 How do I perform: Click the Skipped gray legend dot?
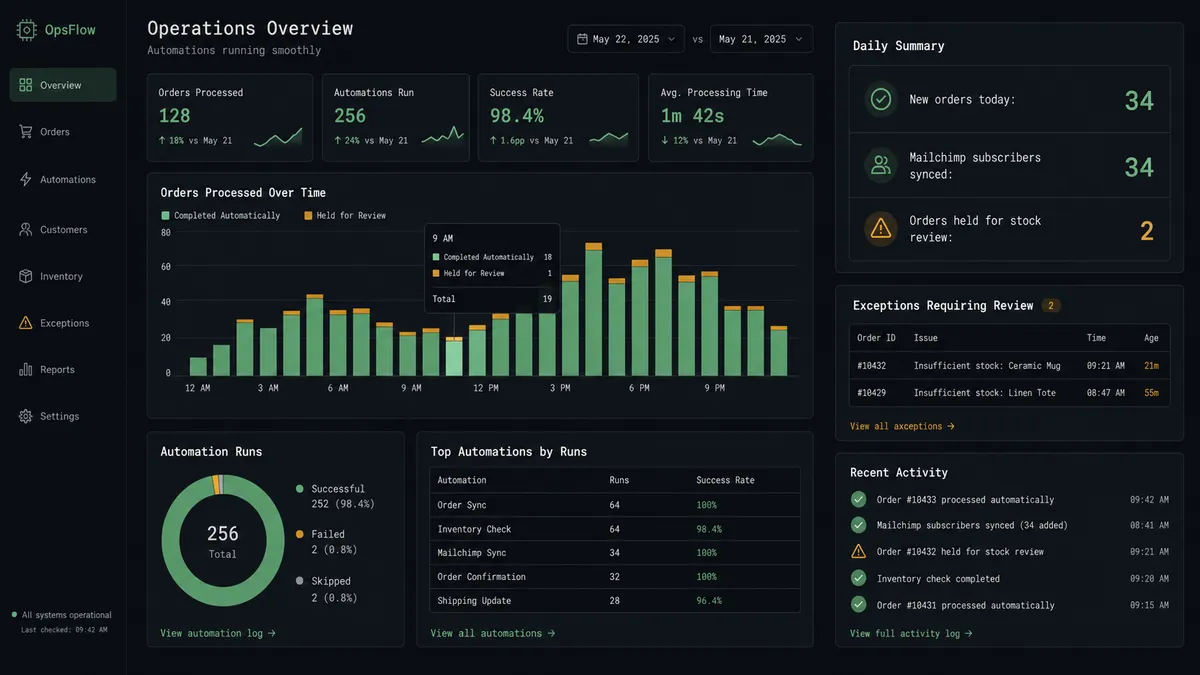coord(299,581)
